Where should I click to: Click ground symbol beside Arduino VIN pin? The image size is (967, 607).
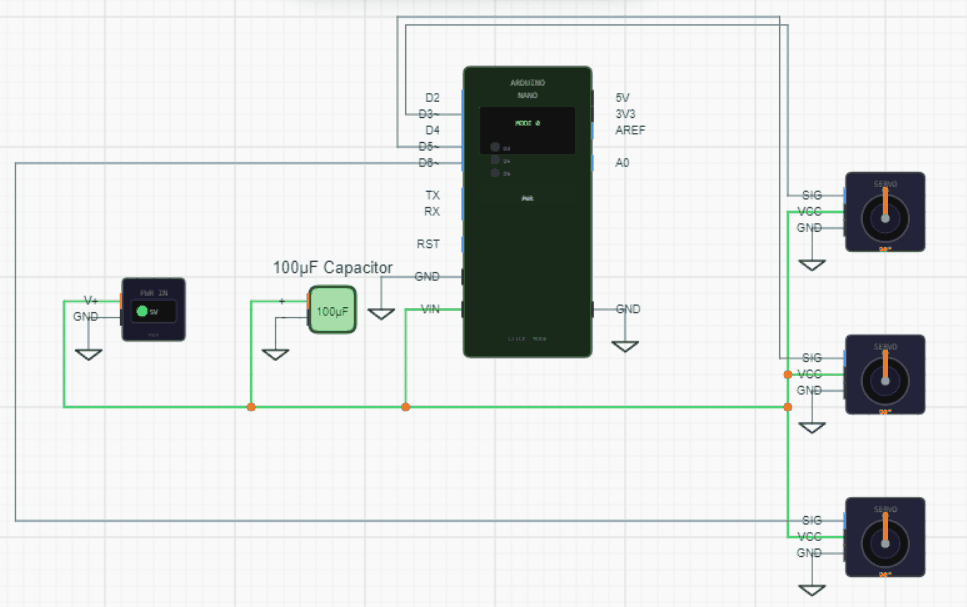(381, 314)
